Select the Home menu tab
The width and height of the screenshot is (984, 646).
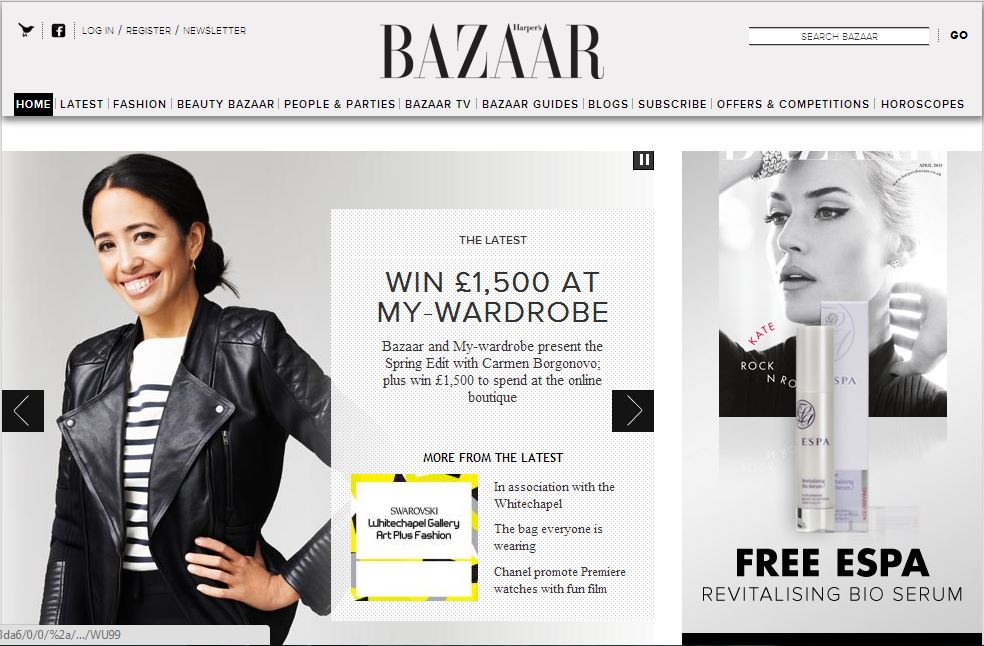(x=33, y=104)
